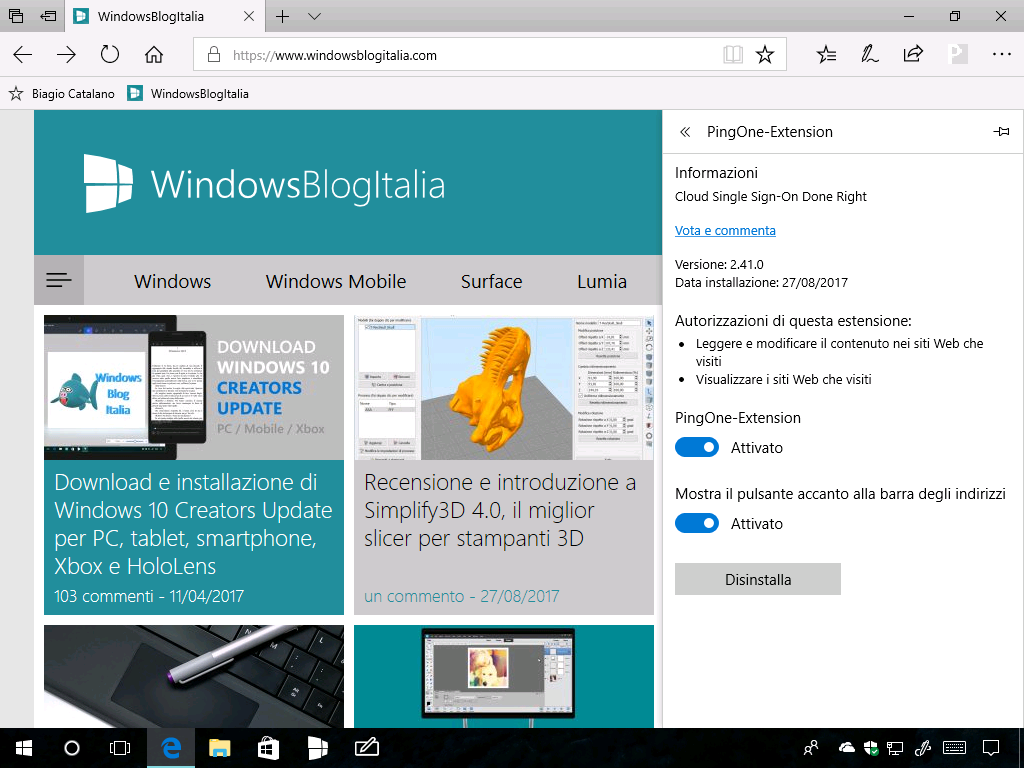The image size is (1024, 768).
Task: Open article Recensione e introduzione a Simplify3D
Action: pos(500,510)
